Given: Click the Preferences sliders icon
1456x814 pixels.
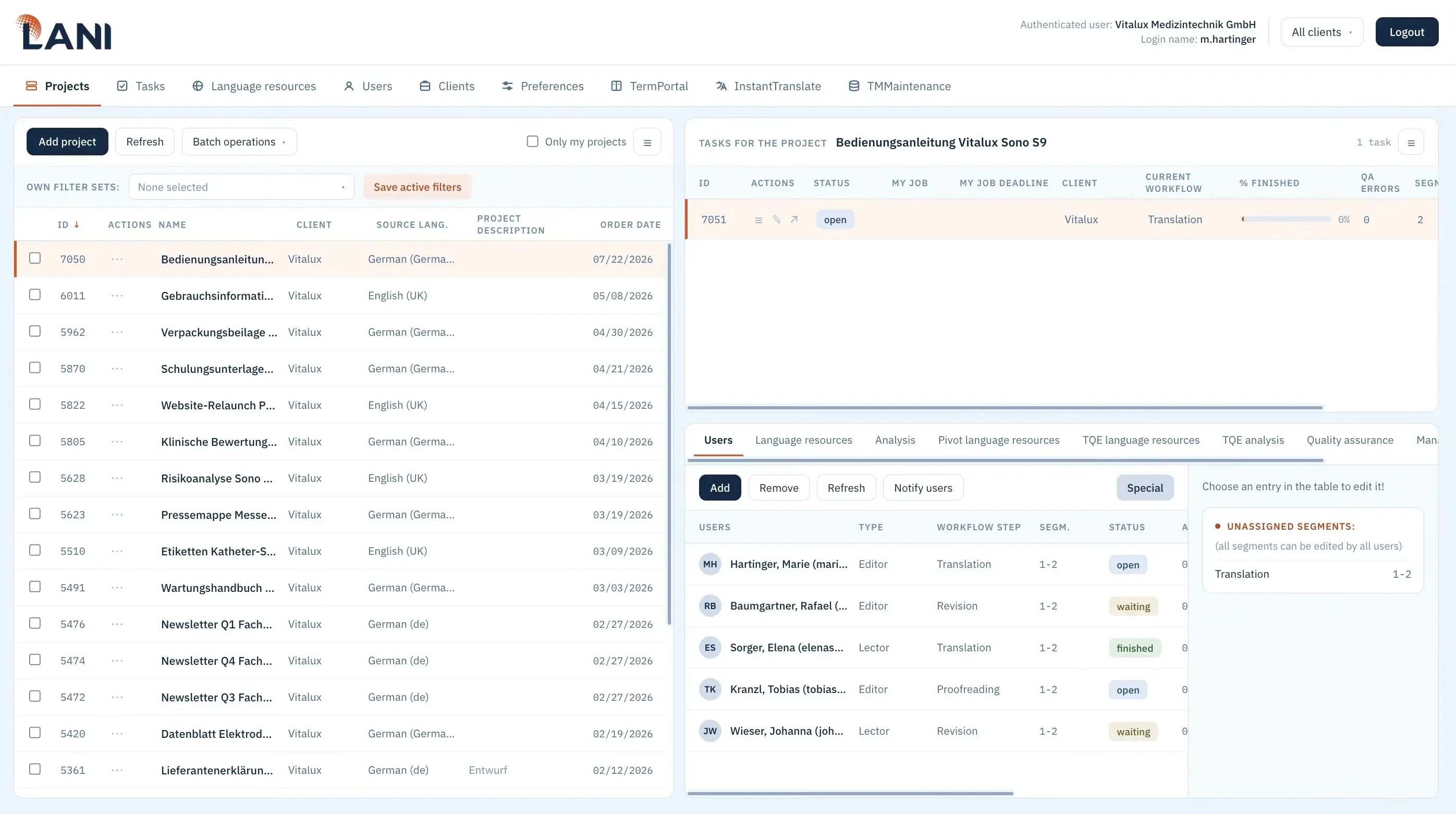Looking at the screenshot, I should [507, 86].
